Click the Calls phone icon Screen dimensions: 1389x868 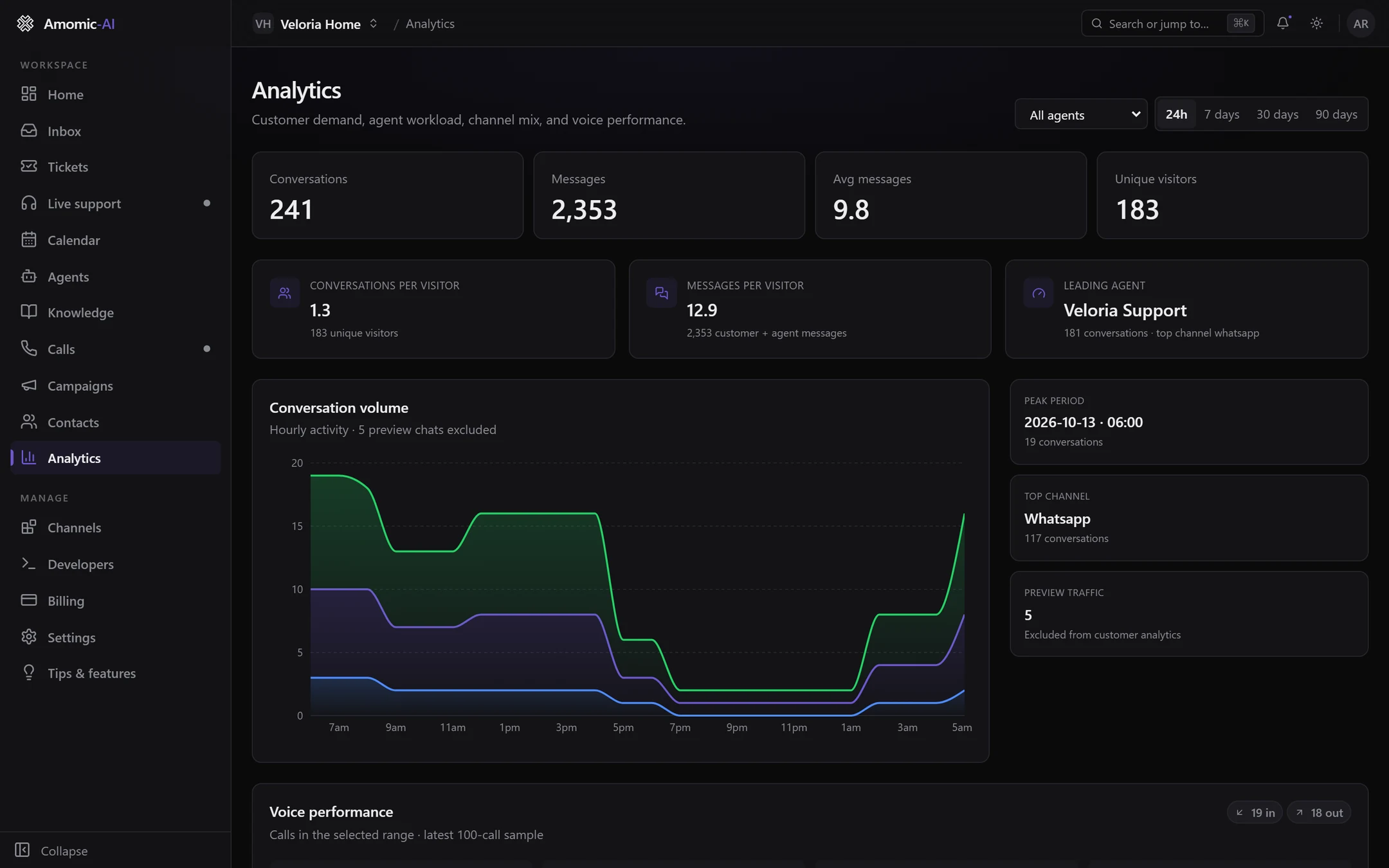pyautogui.click(x=29, y=348)
